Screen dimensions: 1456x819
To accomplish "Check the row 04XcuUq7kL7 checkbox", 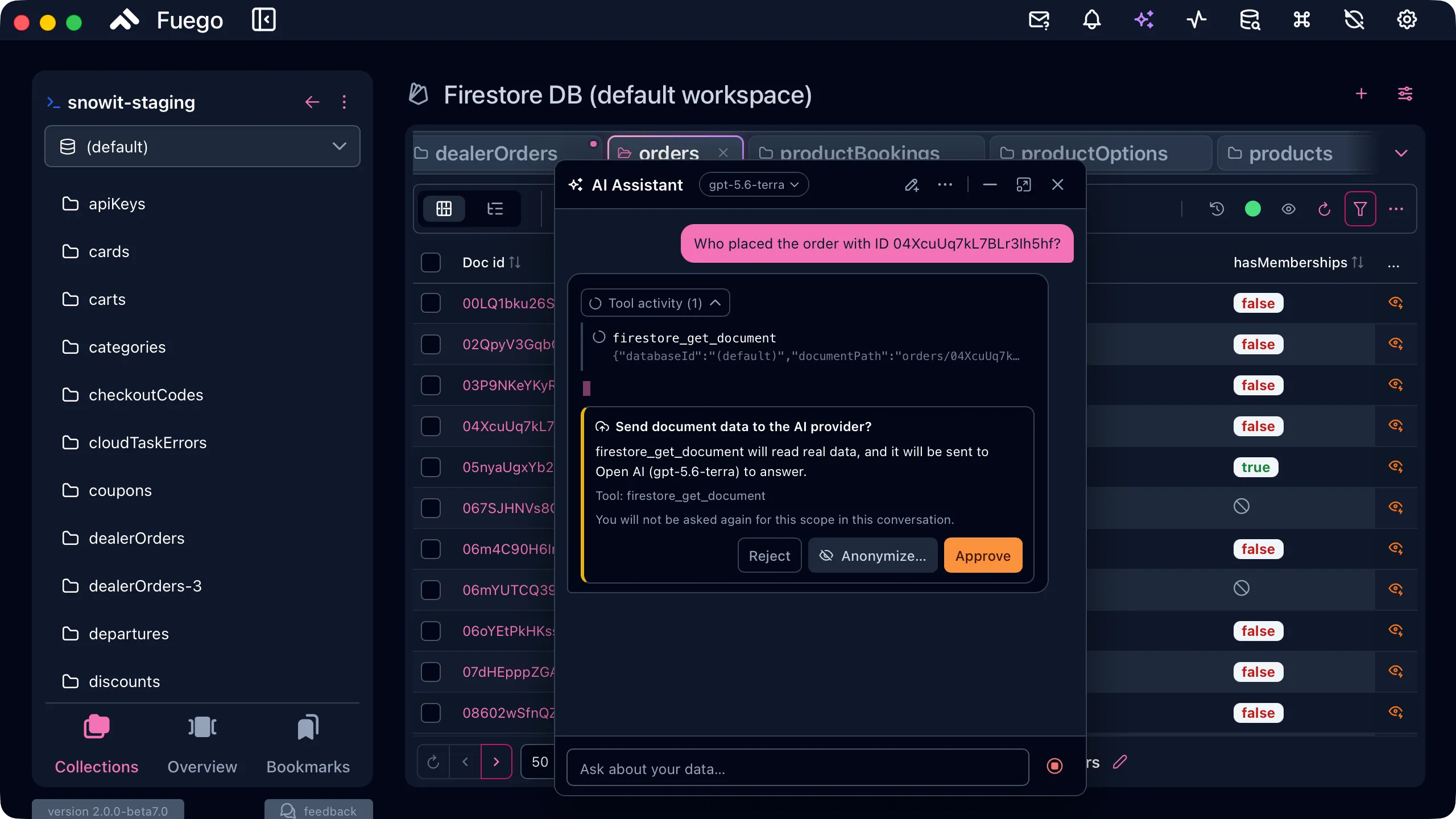I will 431,426.
